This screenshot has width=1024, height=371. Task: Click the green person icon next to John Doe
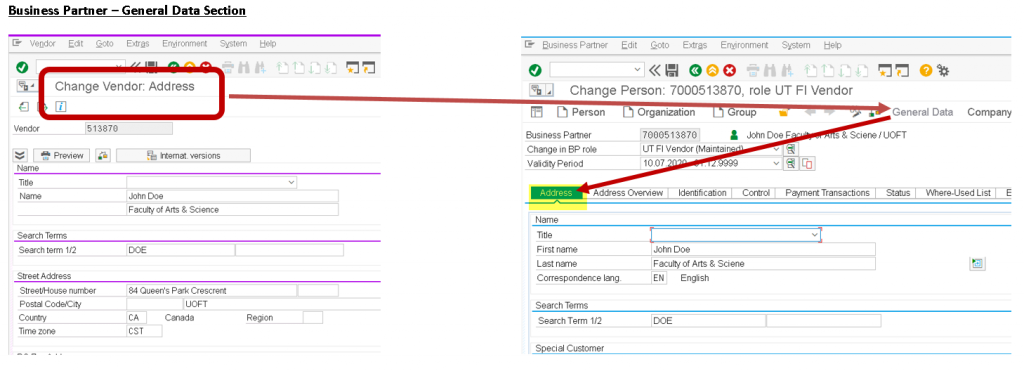tap(733, 135)
